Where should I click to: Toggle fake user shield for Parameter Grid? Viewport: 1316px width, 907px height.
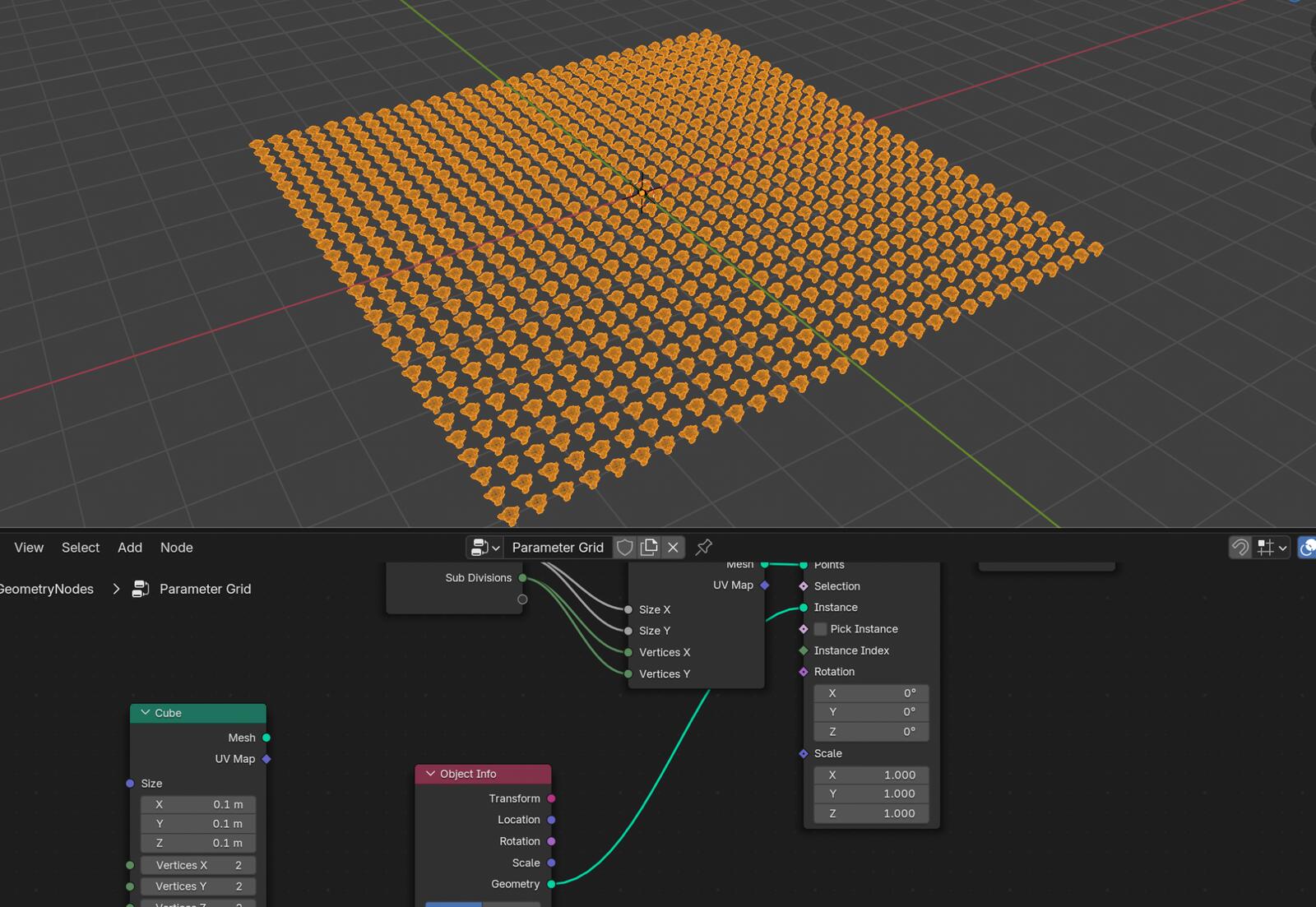tap(625, 548)
